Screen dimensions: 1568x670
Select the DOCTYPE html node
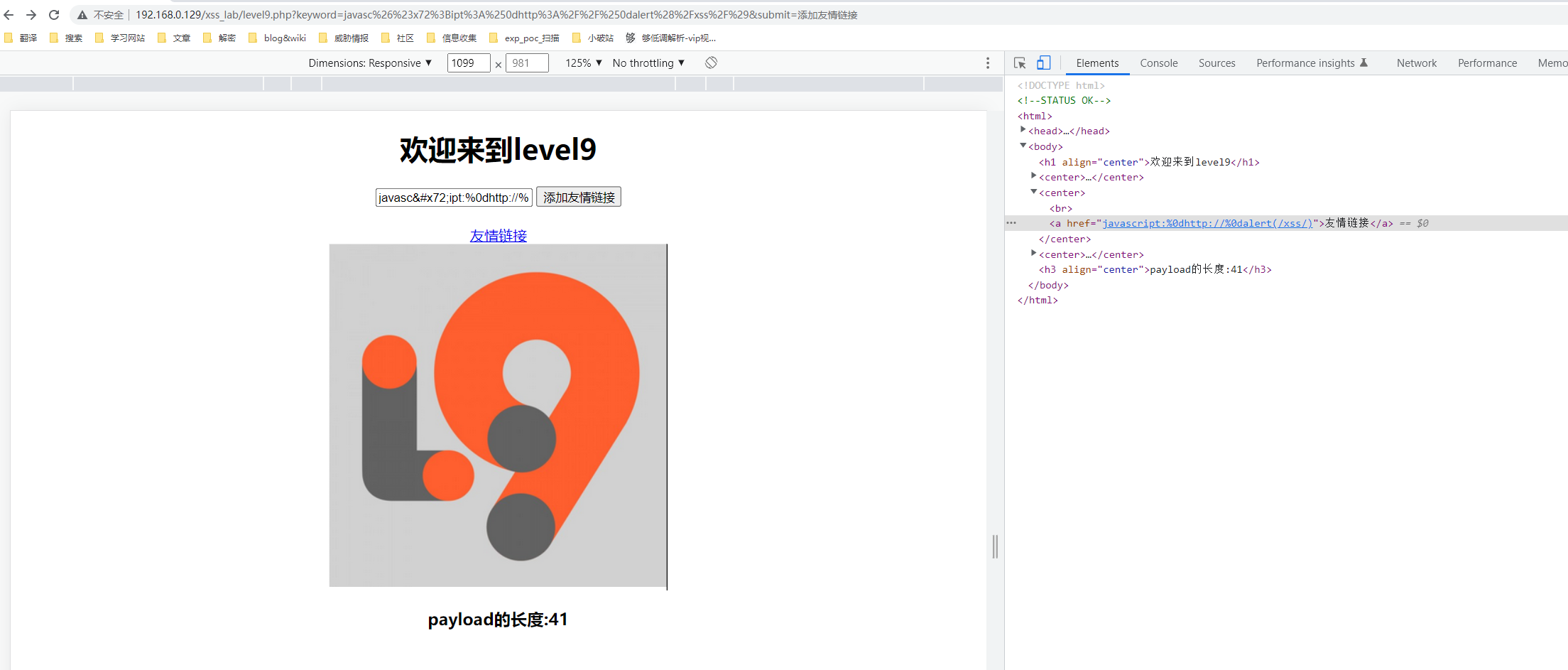click(1061, 85)
